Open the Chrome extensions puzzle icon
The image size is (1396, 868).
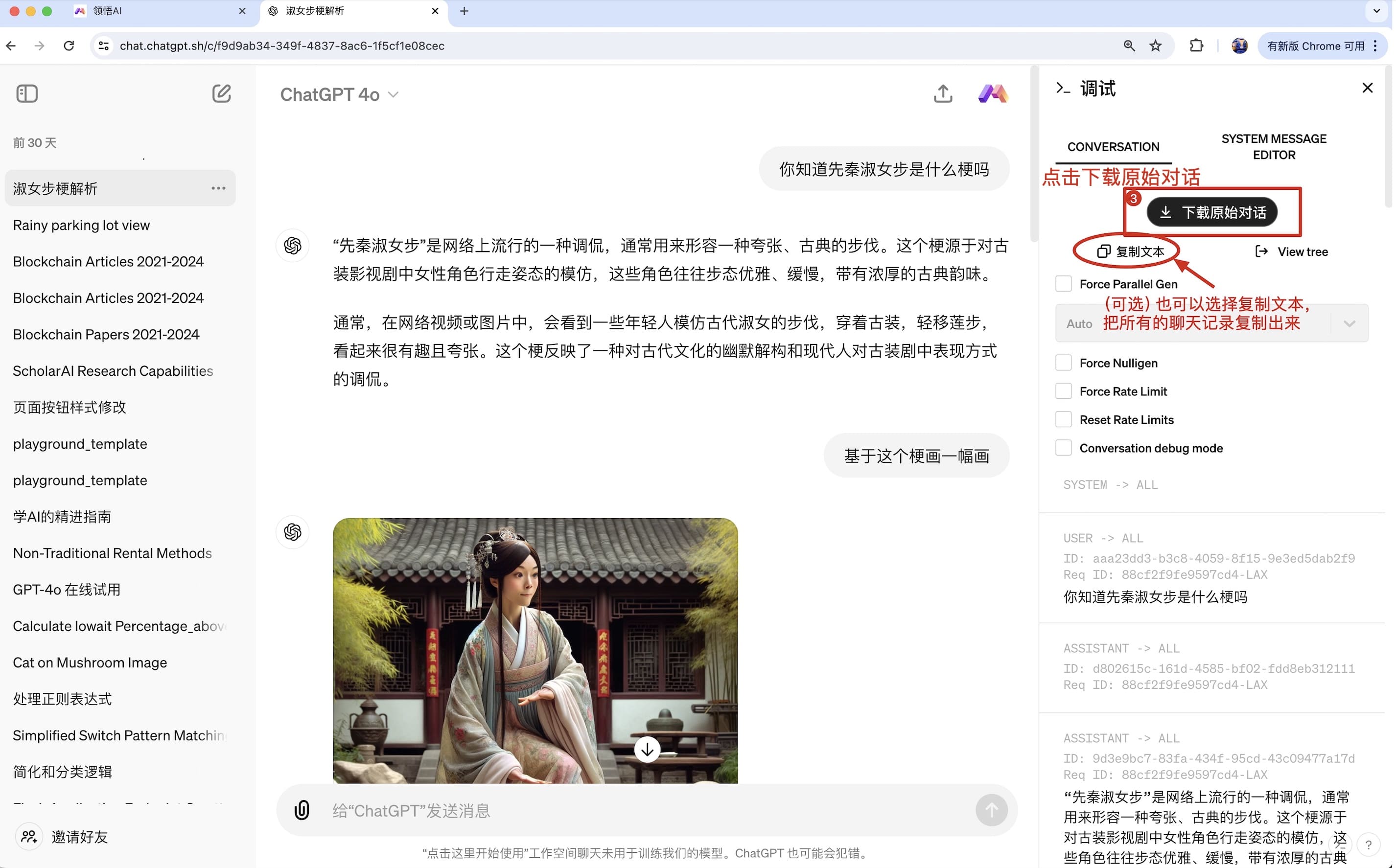click(1196, 46)
